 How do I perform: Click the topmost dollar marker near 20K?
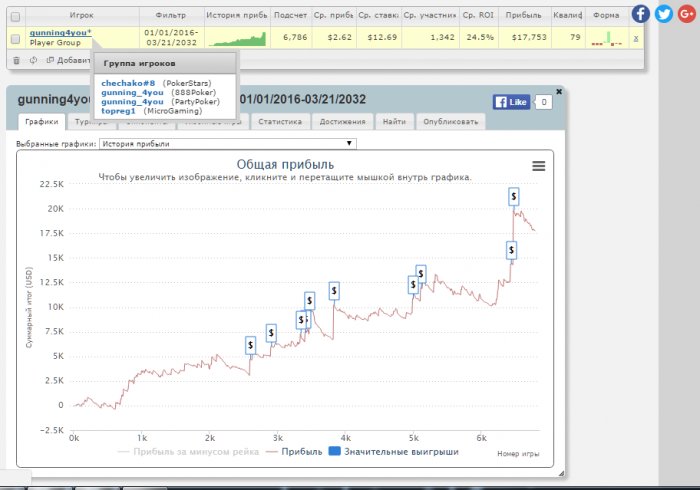513,196
